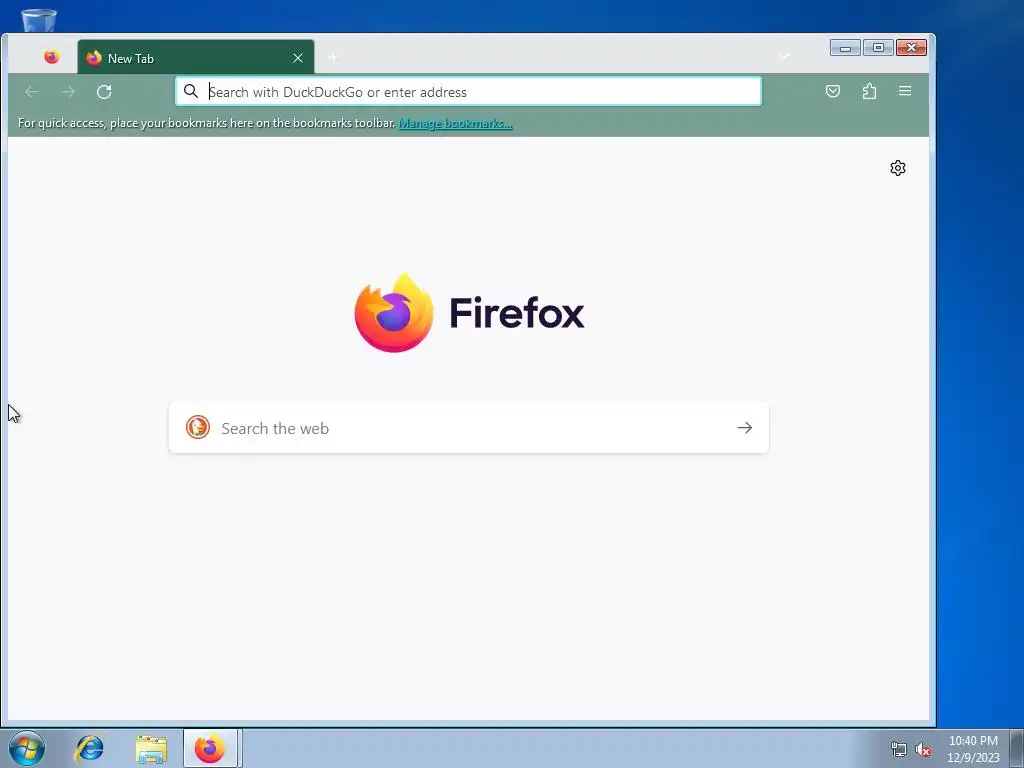Select Firefox taskbar button
The height and width of the screenshot is (768, 1024).
click(x=210, y=748)
